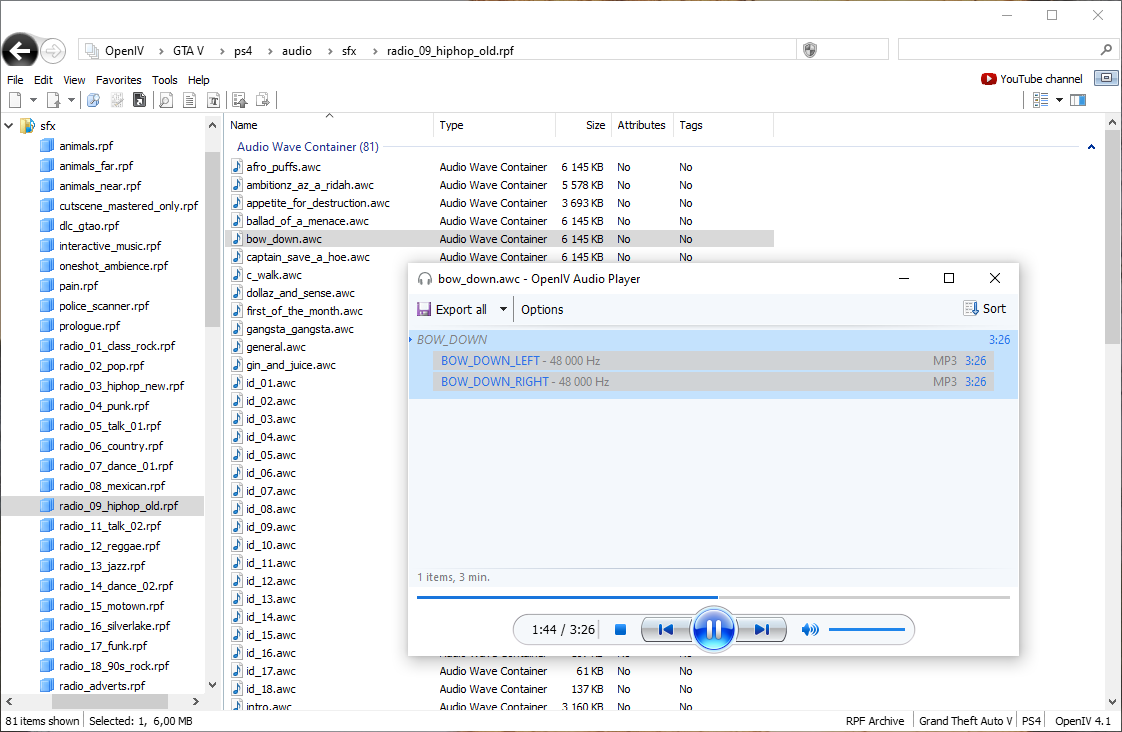Viewport: 1122px width, 732px height.
Task: Click the Sort button in audio player
Action: 985,308
